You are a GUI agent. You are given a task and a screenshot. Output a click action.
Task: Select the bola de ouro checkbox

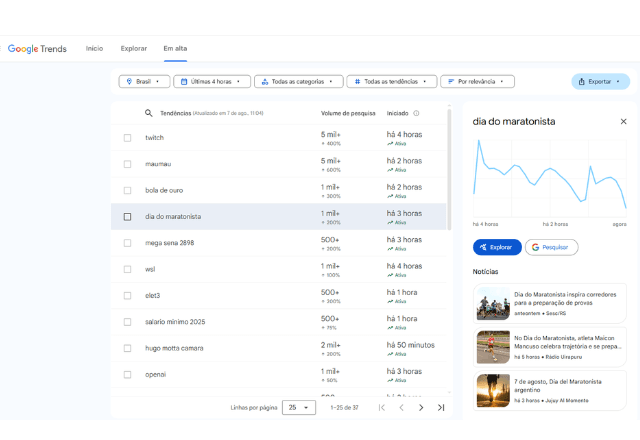pos(127,191)
